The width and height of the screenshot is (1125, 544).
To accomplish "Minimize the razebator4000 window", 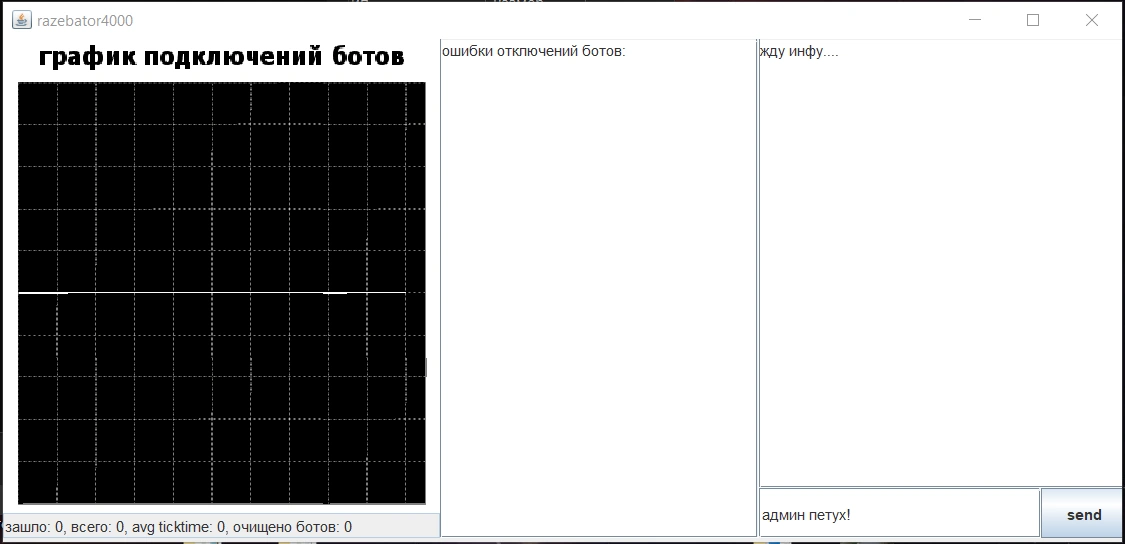I will pyautogui.click(x=979, y=20).
